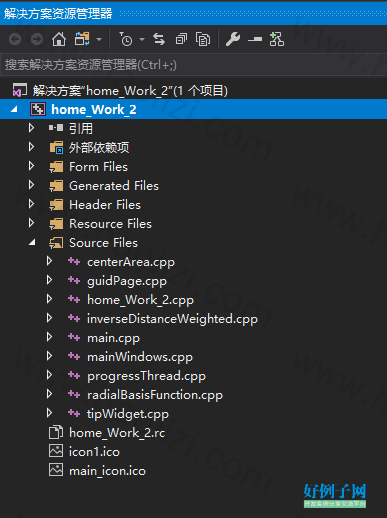Screen dimensions: 387x518
Task: Expand the Generated Files folder
Action: [x=31, y=185]
